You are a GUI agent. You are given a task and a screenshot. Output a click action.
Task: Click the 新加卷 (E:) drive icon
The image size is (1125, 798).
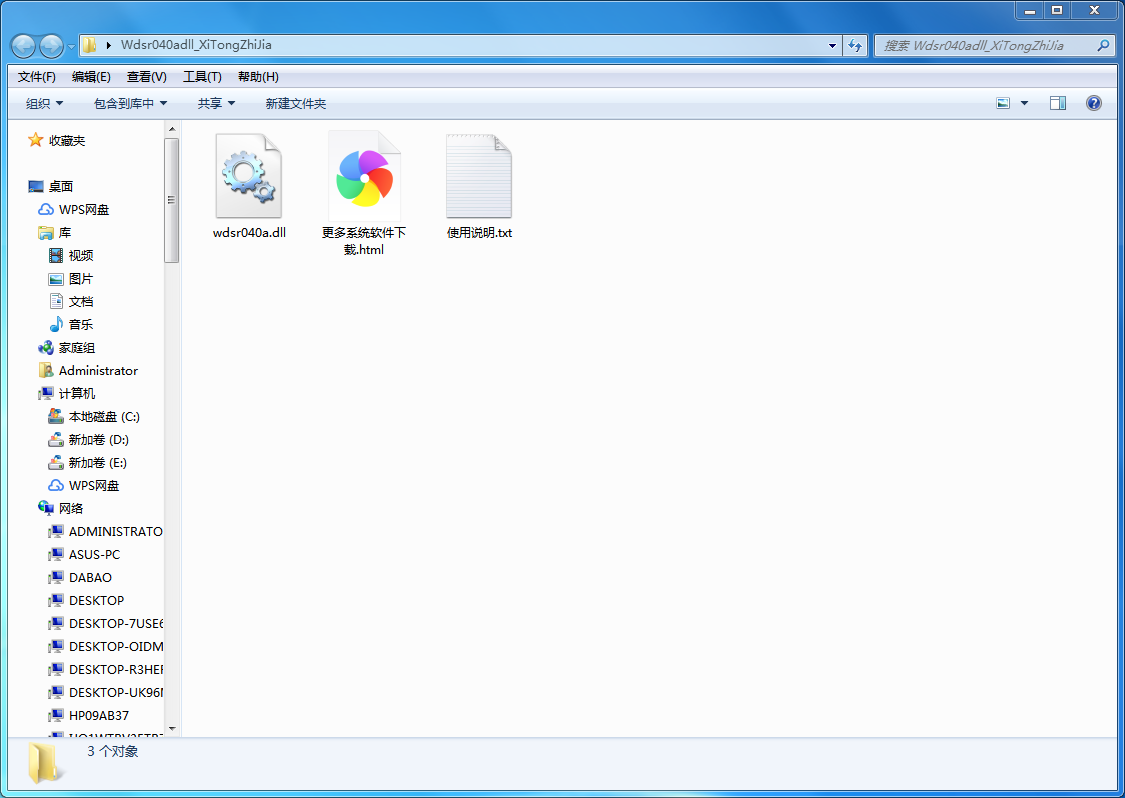point(56,462)
